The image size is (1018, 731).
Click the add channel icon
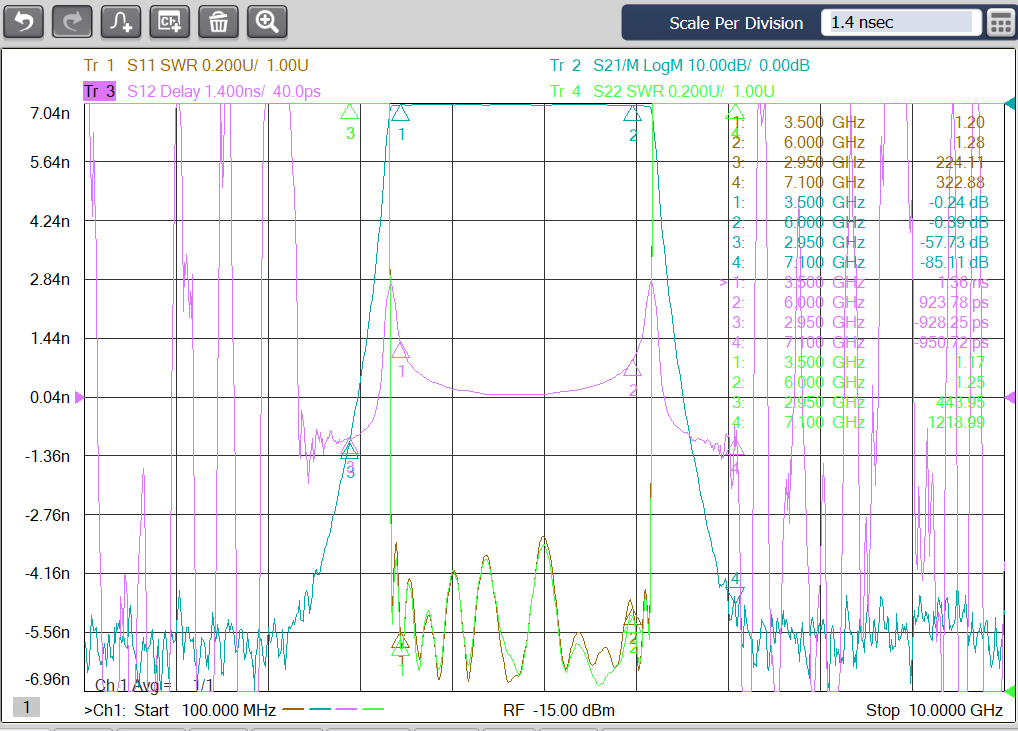coord(169,22)
